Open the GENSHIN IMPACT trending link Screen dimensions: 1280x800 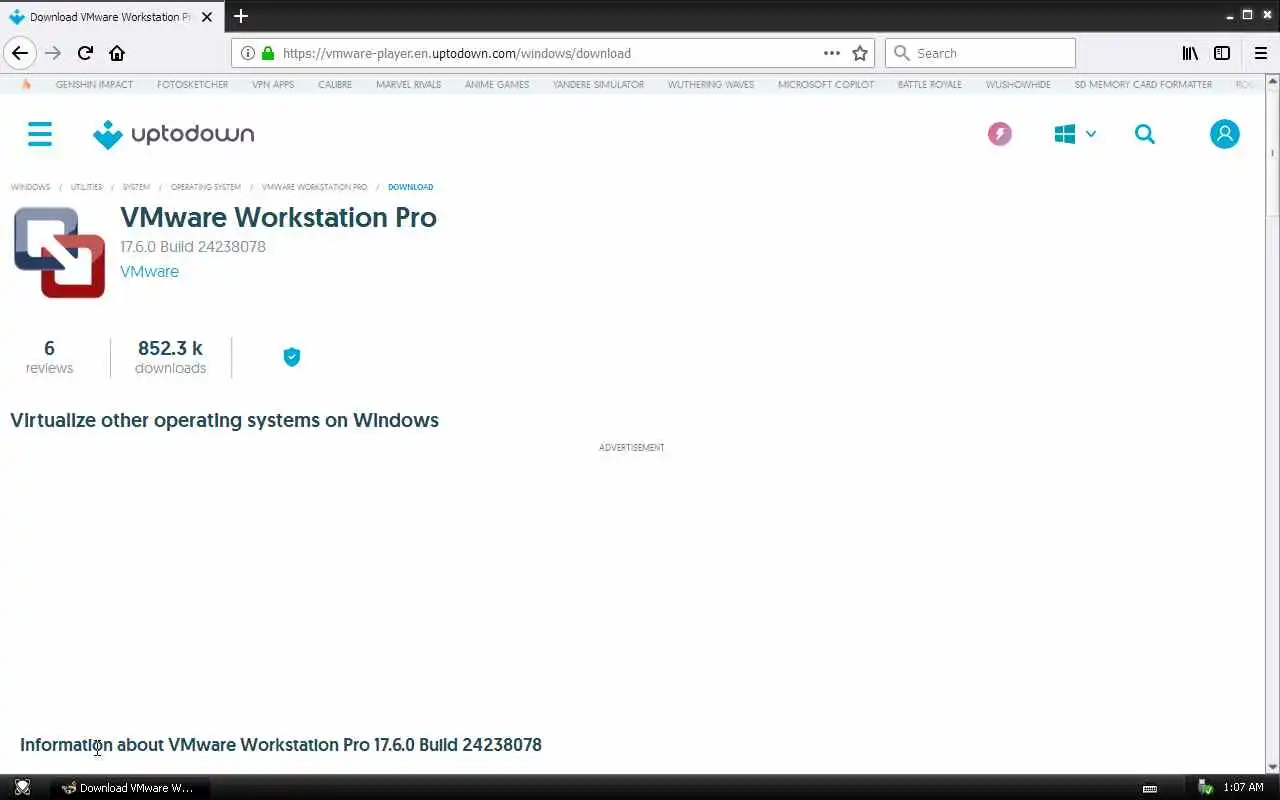(94, 84)
